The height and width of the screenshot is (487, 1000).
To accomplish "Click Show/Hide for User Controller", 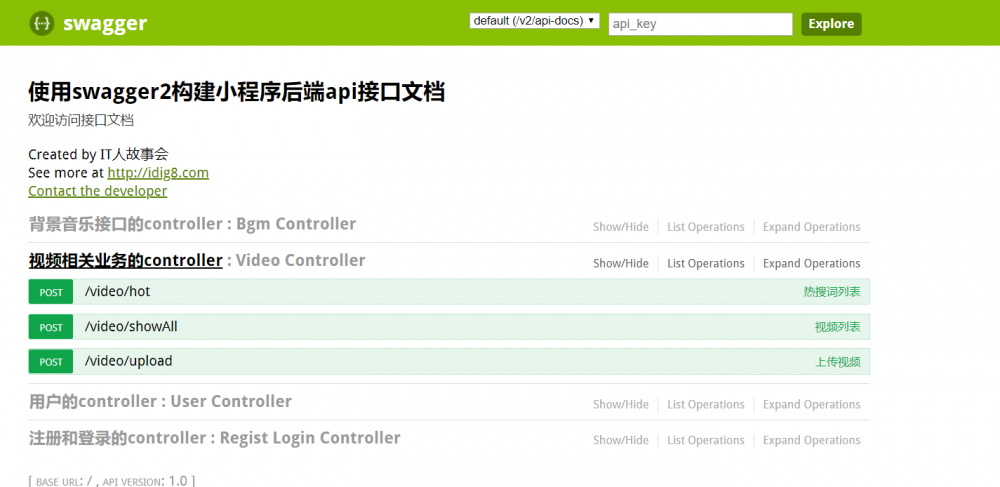I will (621, 404).
